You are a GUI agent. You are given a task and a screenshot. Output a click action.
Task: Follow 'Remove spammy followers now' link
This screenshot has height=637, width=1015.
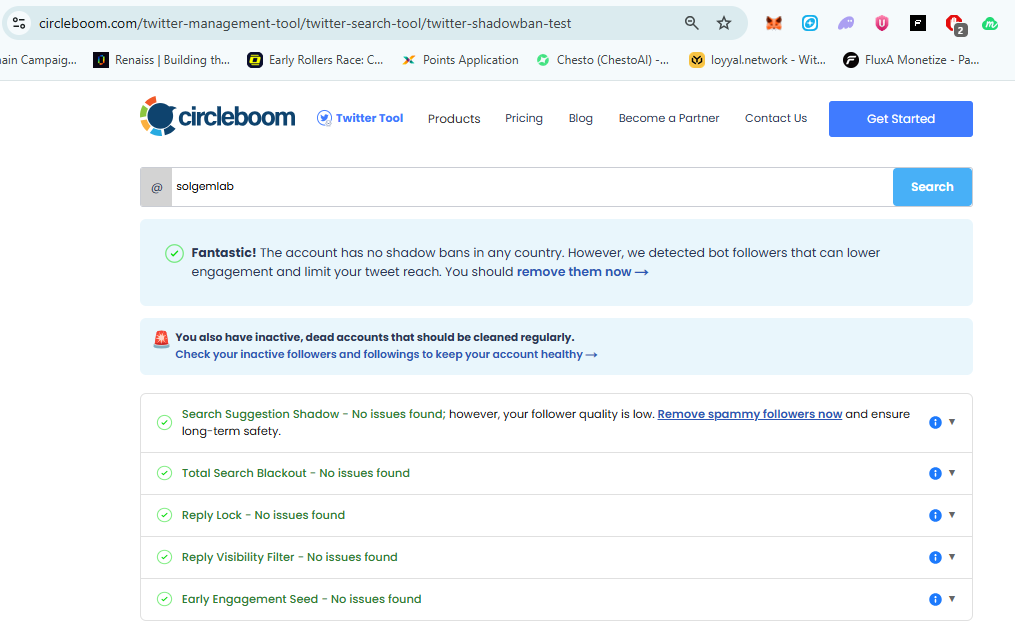click(750, 414)
